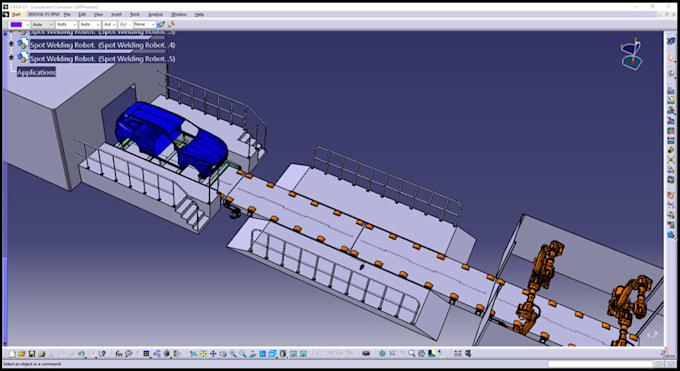Screen dimensions: 680x371
Task: Select the Applications tree node
Action: click(36, 72)
